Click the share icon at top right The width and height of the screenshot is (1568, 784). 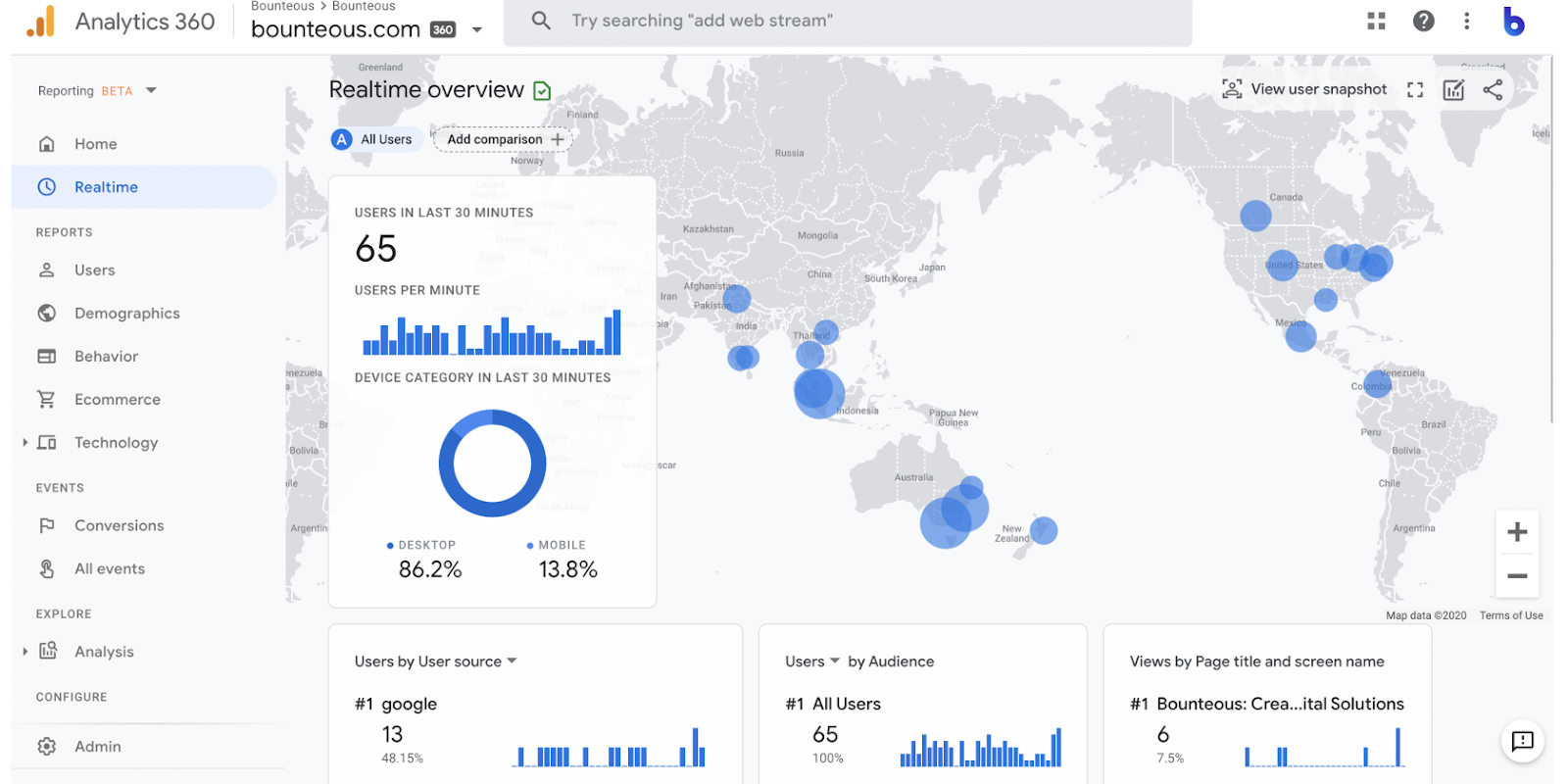pos(1493,90)
